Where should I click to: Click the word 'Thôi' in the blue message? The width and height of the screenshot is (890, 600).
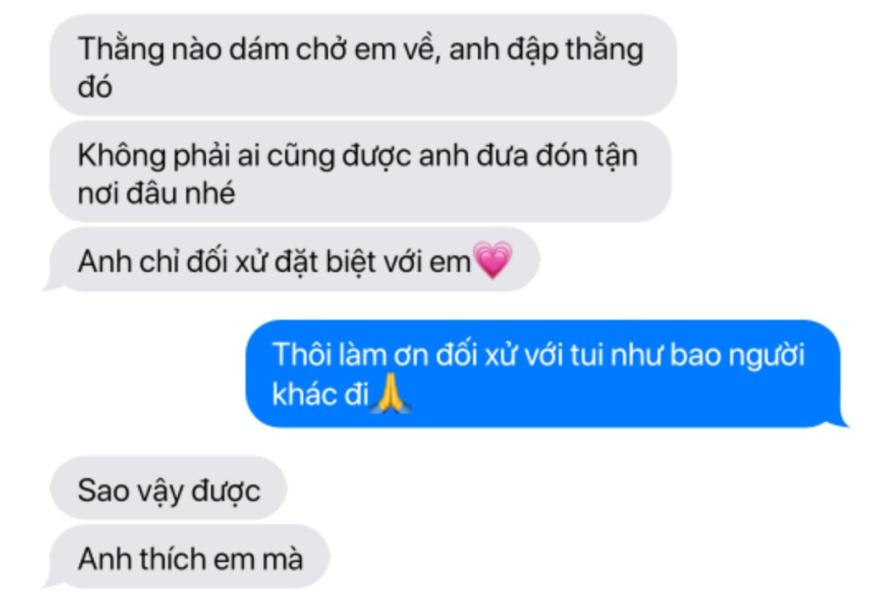click(301, 354)
